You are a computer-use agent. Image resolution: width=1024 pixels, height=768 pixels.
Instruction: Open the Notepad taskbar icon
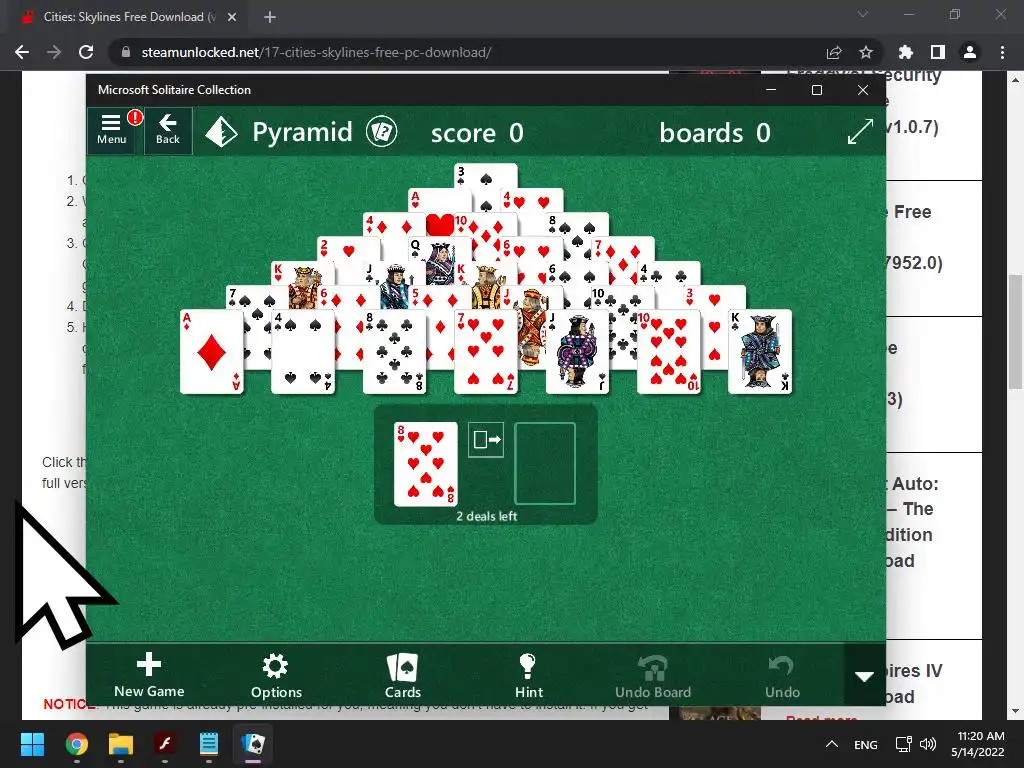208,744
